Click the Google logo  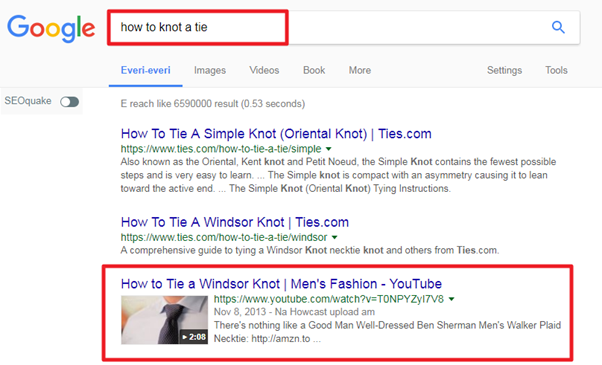coord(51,28)
